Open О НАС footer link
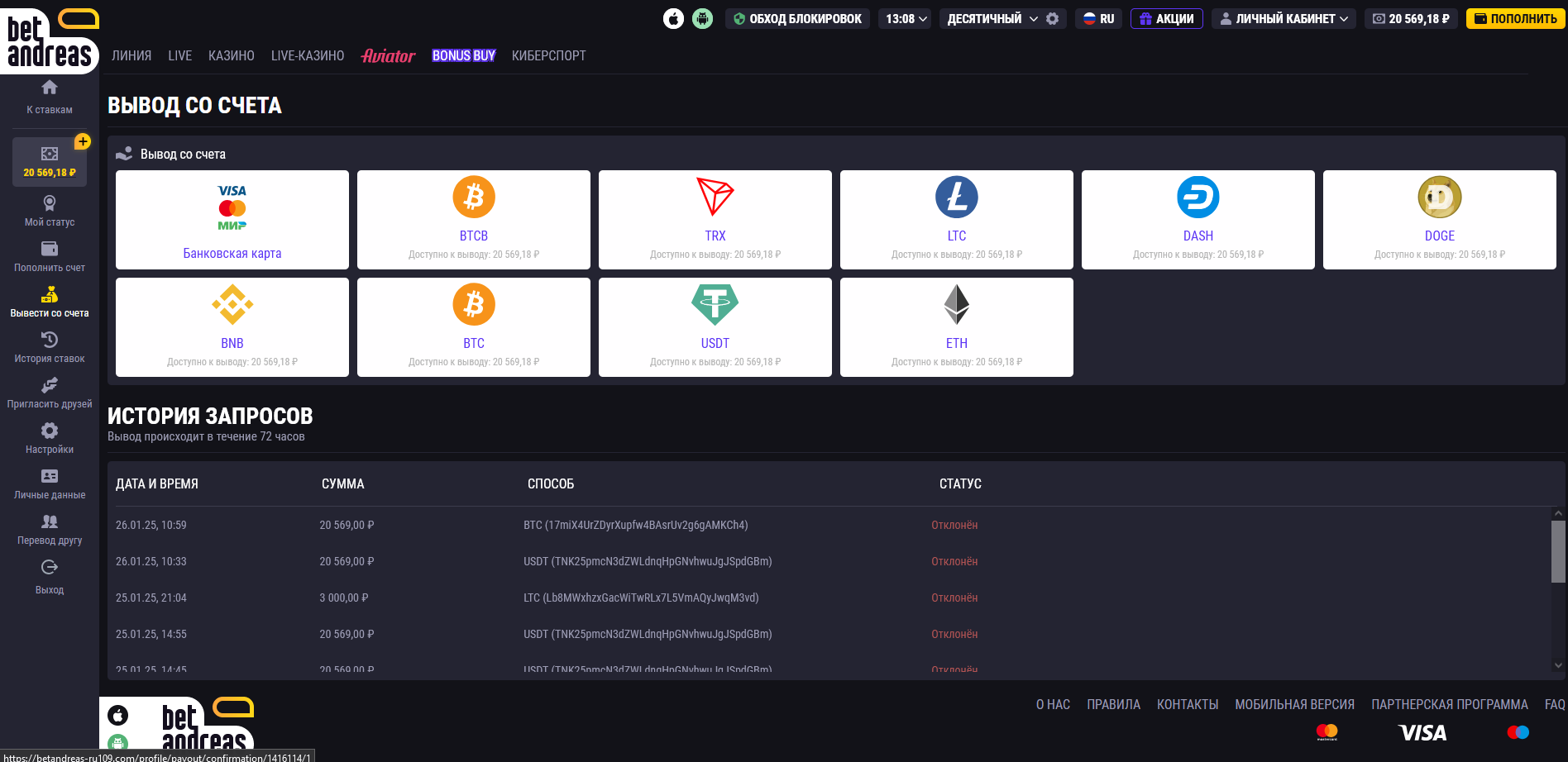 (x=1053, y=704)
